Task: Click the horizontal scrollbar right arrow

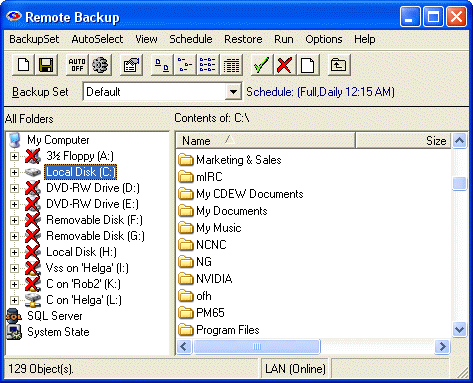Action: click(443, 347)
